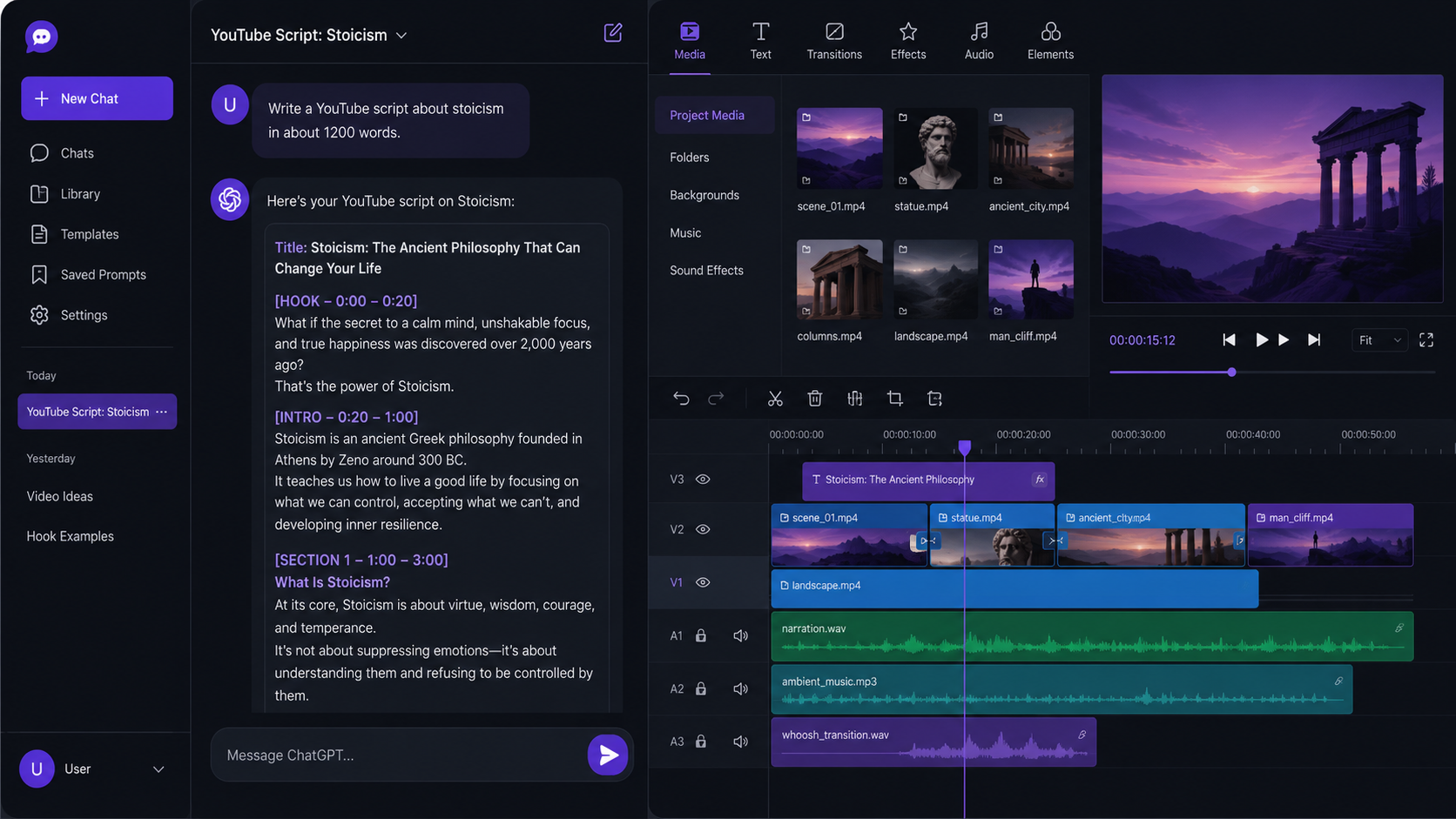The width and height of the screenshot is (1456, 819).
Task: Select the statue.mp4 thumbnail in media bin
Action: tap(935, 148)
